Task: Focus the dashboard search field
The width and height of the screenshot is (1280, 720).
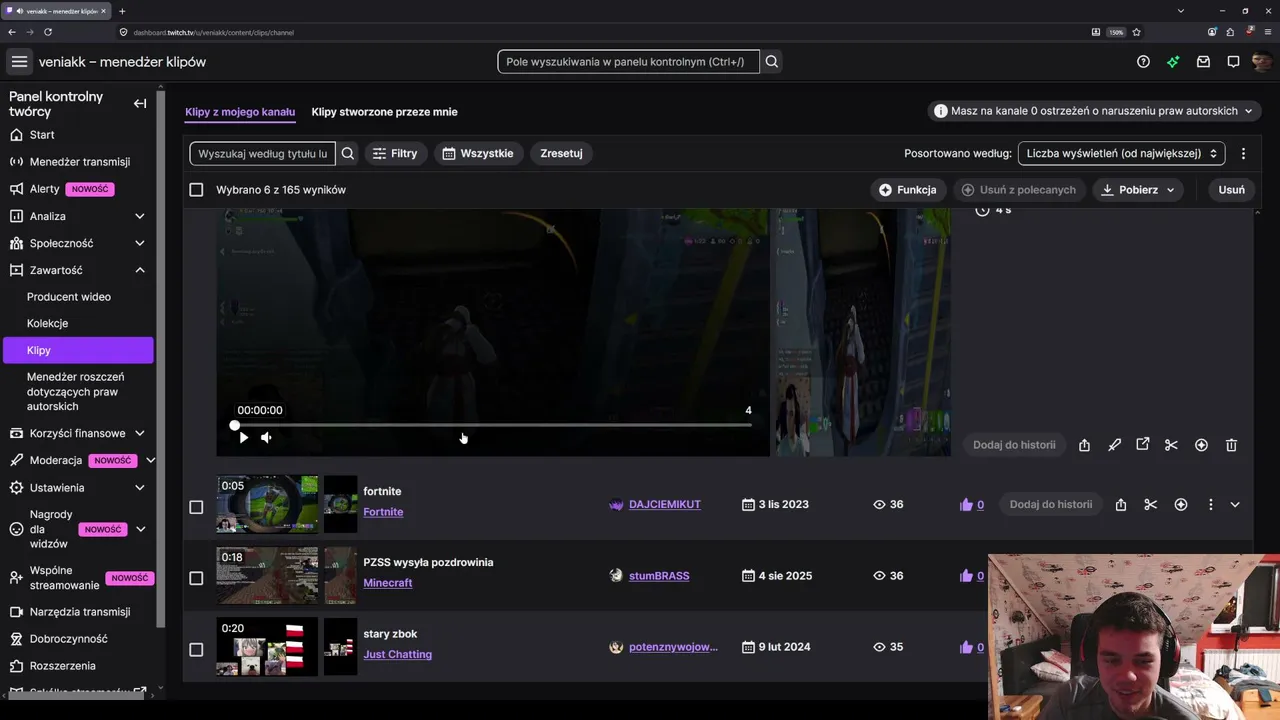Action: coord(628,62)
